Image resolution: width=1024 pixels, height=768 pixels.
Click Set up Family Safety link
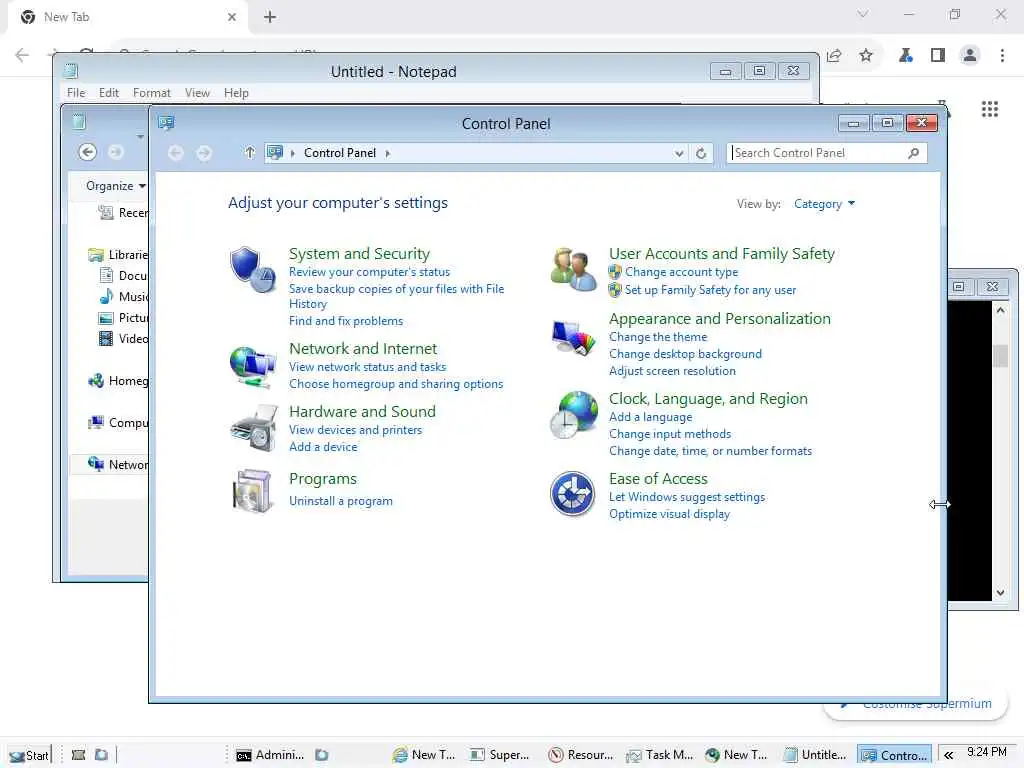coord(710,290)
